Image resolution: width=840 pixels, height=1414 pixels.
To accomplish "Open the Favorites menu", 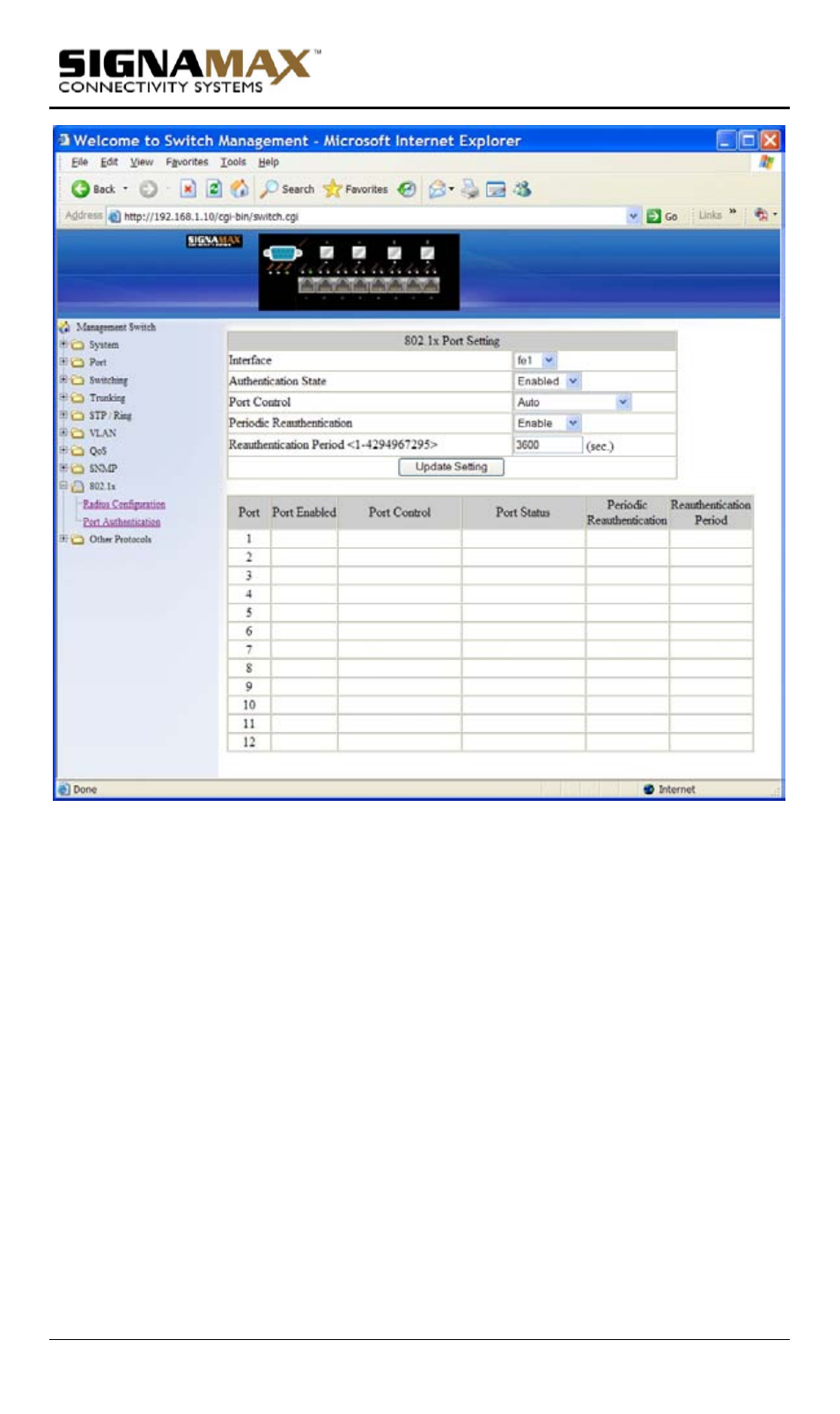I will (187, 162).
